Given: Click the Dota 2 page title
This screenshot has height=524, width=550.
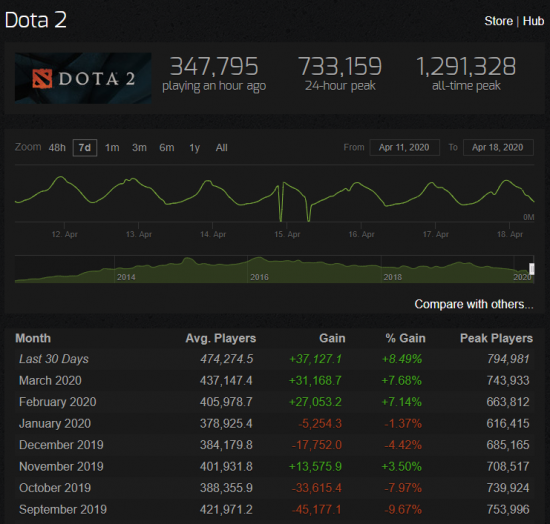Looking at the screenshot, I should 35,20.
